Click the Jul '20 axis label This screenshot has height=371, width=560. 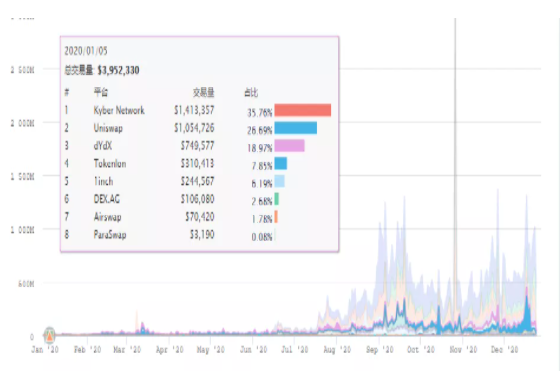(x=295, y=350)
